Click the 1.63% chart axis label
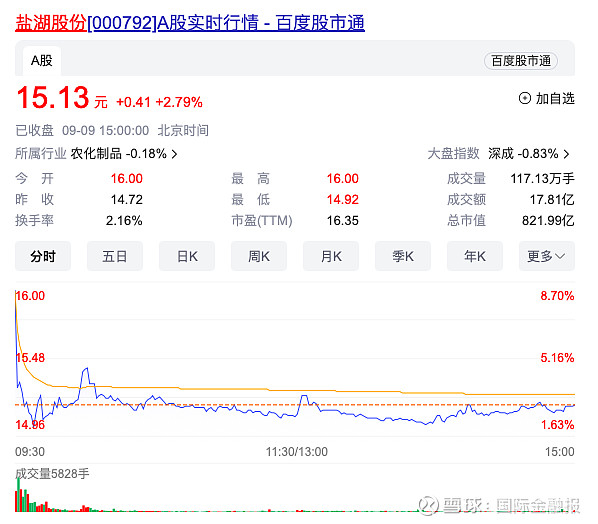The height and width of the screenshot is (524, 598). pyautogui.click(x=558, y=424)
